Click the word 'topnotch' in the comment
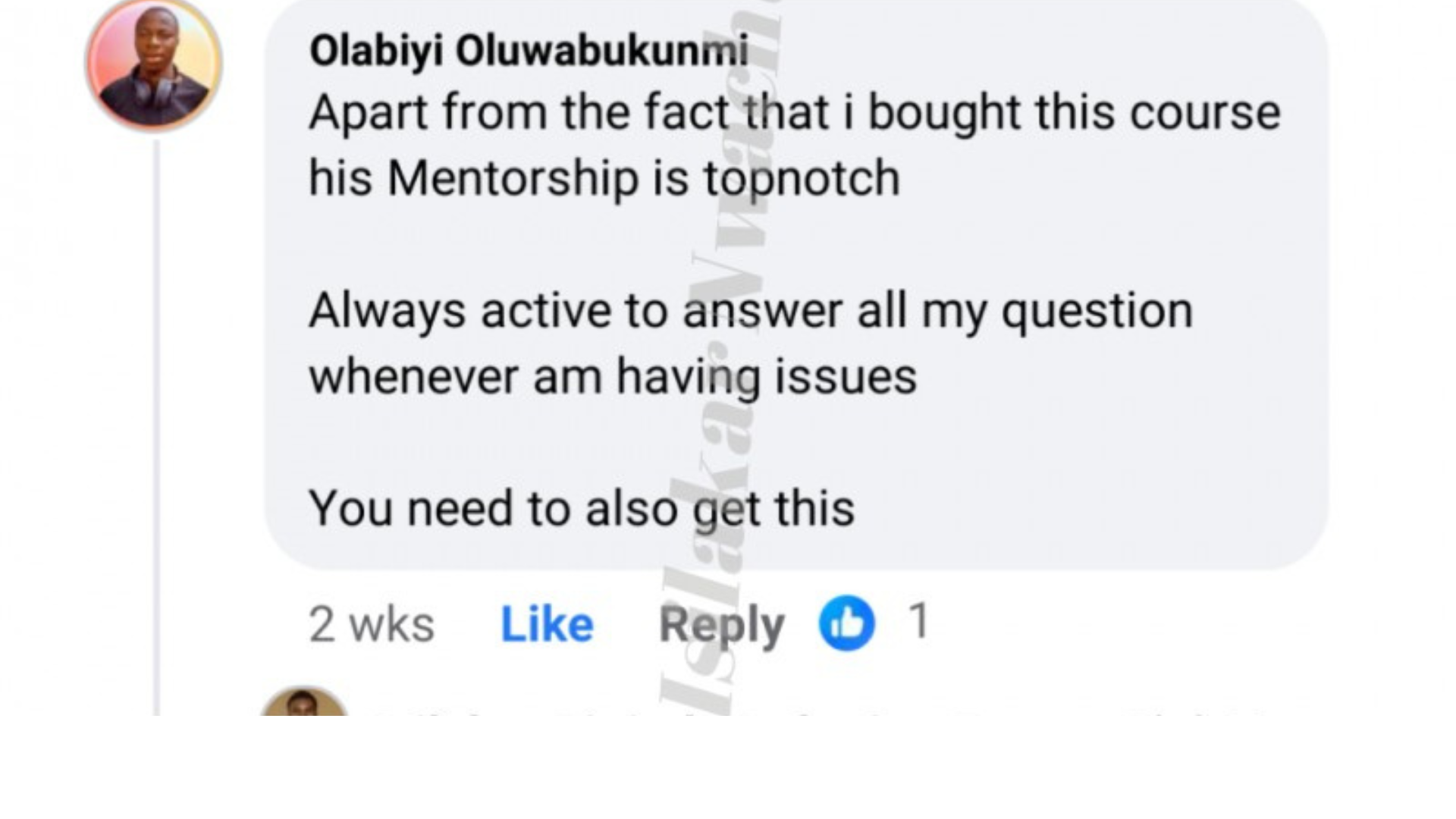The height and width of the screenshot is (819, 1456). pyautogui.click(x=802, y=179)
